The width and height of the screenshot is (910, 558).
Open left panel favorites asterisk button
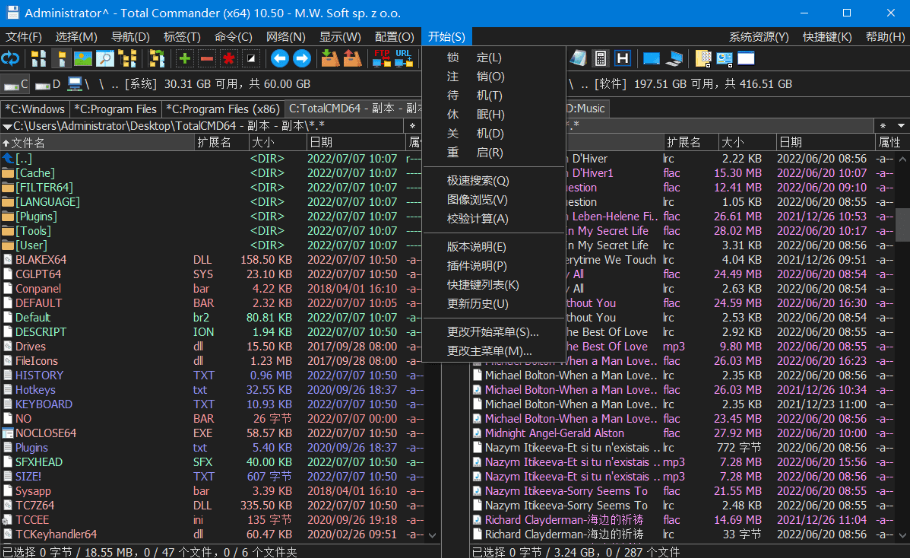coord(412,125)
